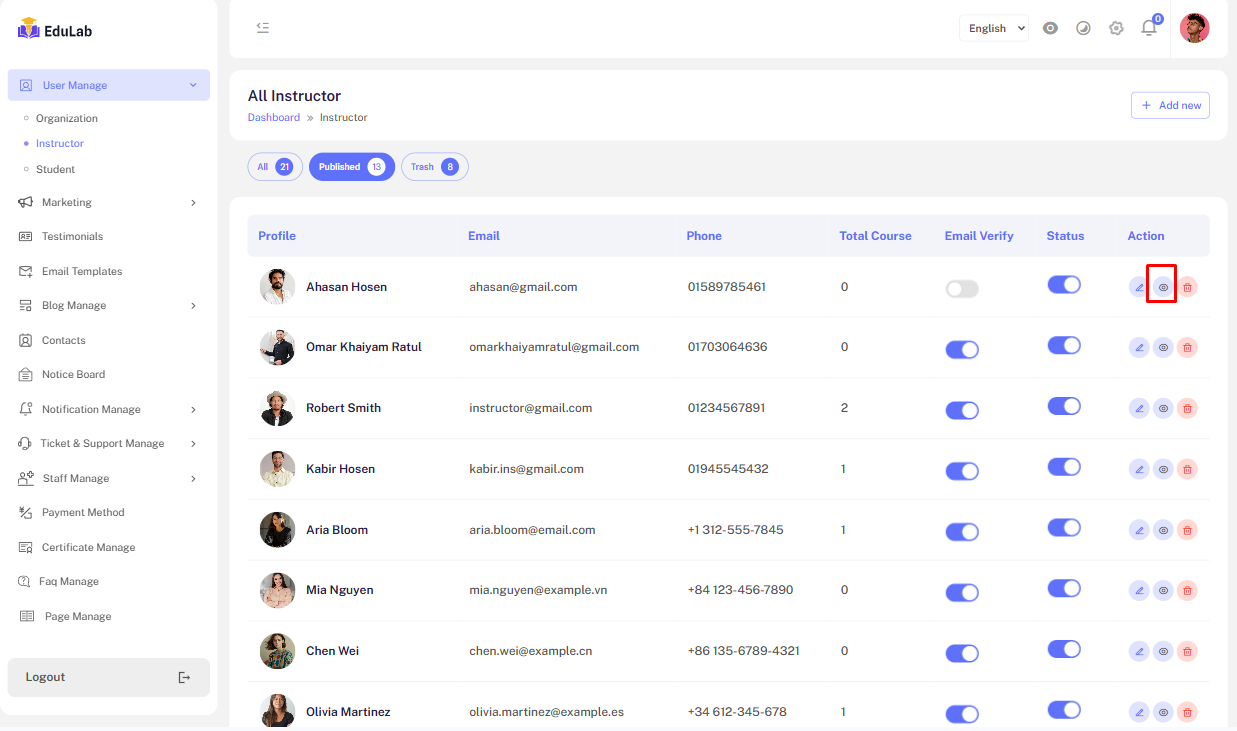This screenshot has height=731, width=1237.
Task: Switch to the All instructors tab
Action: [x=274, y=167]
